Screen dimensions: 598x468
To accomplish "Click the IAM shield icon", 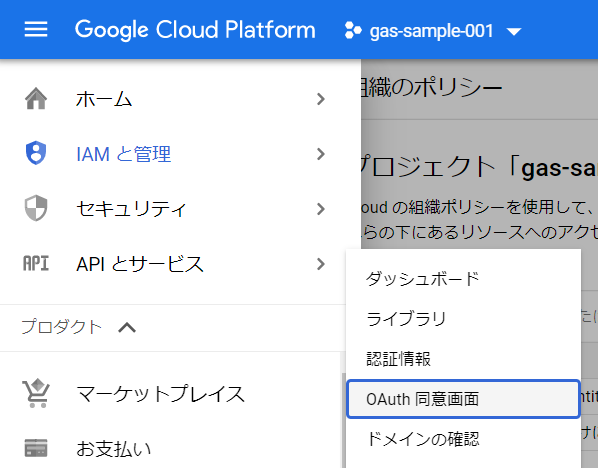I will [36, 153].
